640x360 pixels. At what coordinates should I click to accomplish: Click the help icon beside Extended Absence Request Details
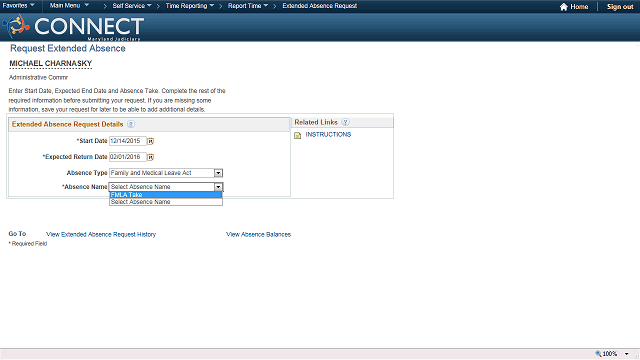(x=131, y=124)
